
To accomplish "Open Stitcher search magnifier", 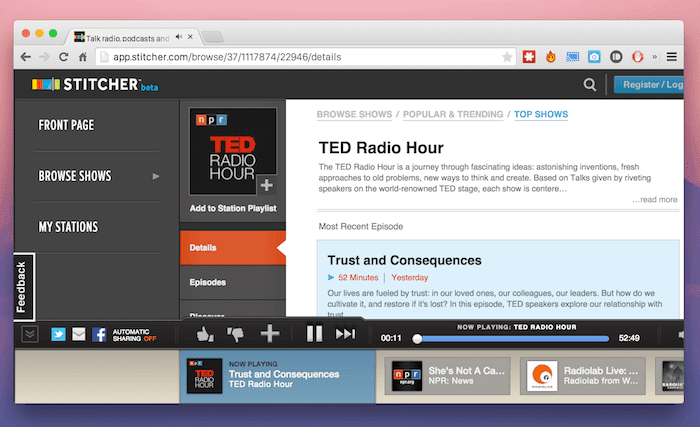I will coord(590,84).
